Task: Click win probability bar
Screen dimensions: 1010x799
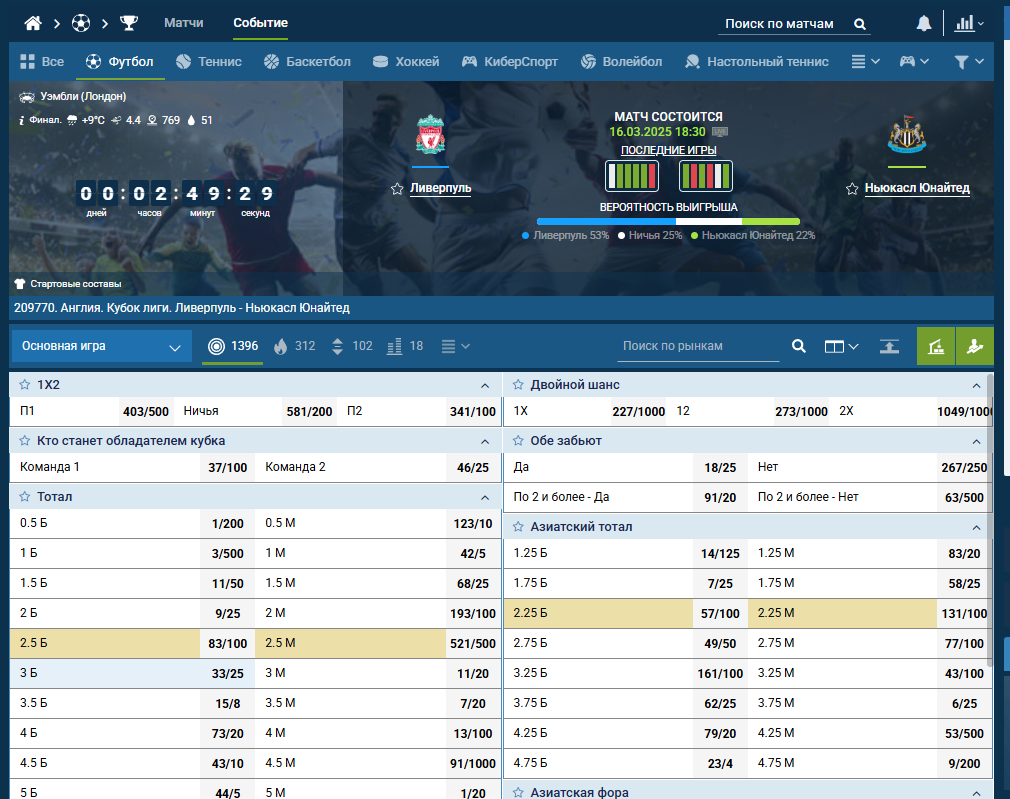Action: (x=668, y=222)
